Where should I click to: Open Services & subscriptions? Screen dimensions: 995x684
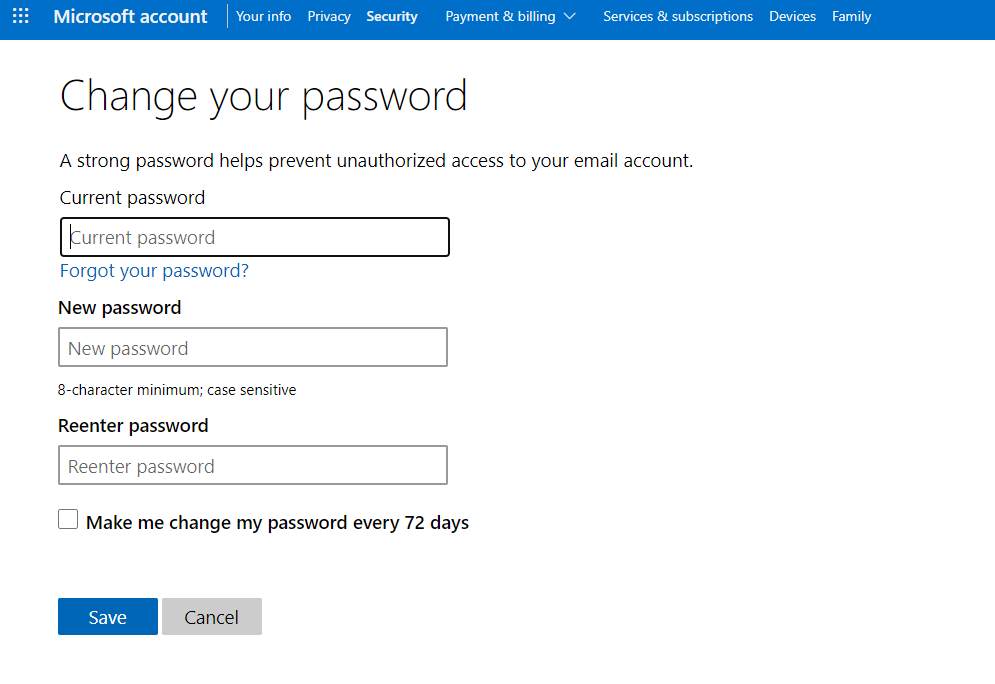coord(678,16)
